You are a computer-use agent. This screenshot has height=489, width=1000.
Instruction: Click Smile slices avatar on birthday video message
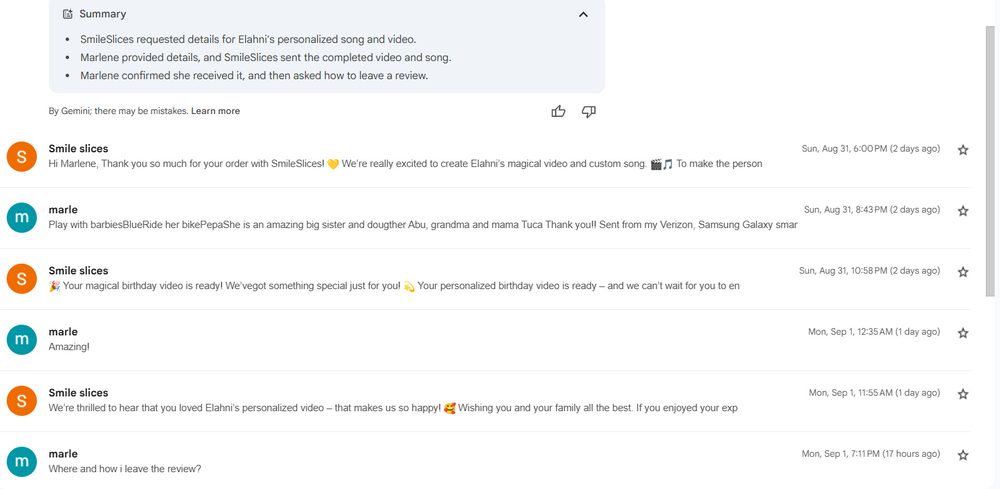(22, 279)
